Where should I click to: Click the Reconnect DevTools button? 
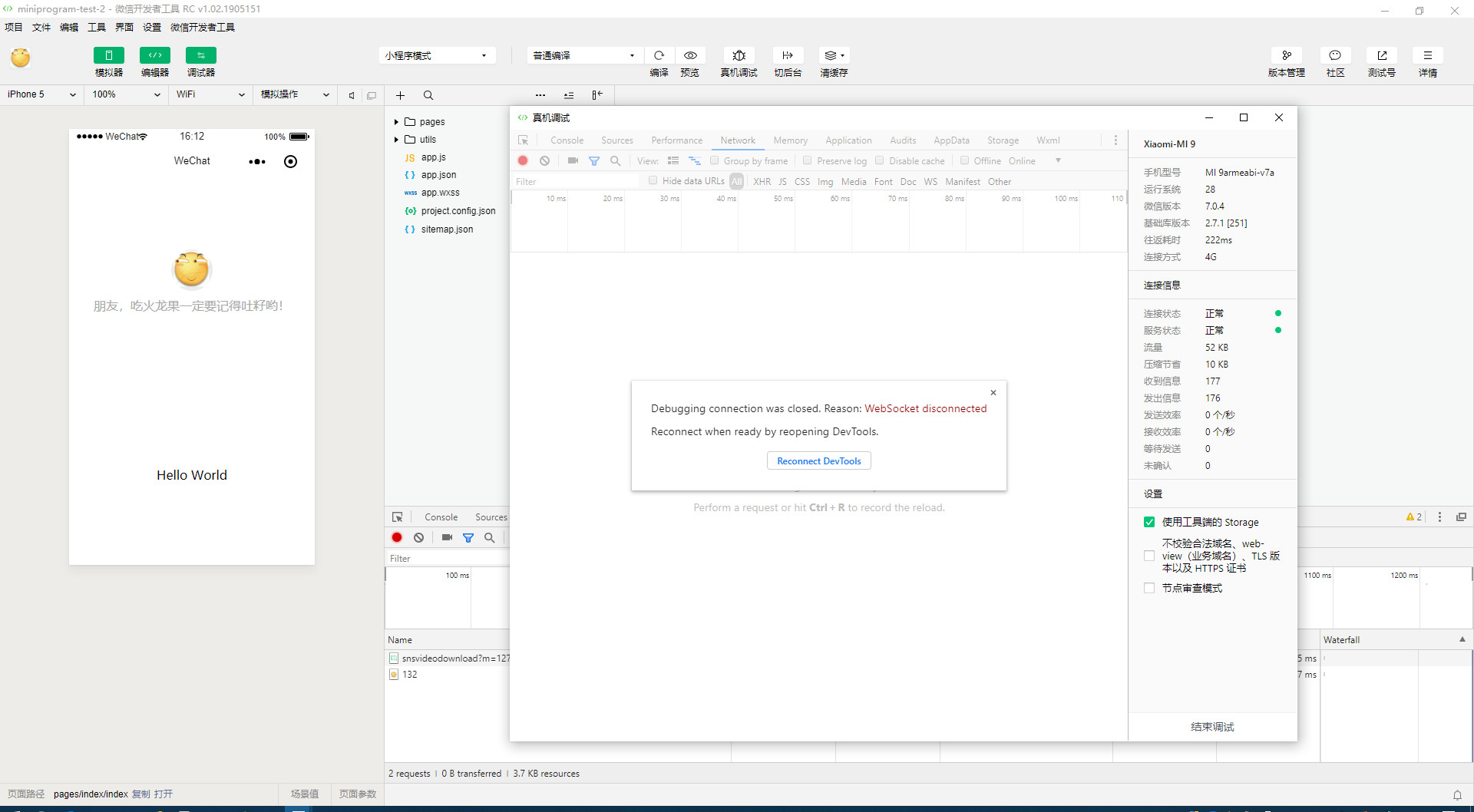coord(818,460)
